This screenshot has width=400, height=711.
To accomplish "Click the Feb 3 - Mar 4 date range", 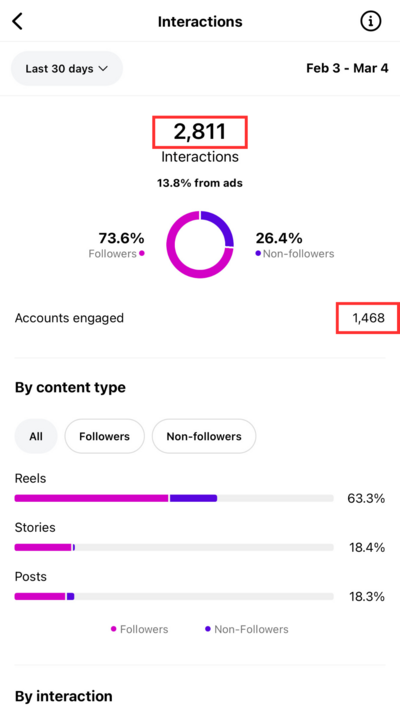I will pos(347,68).
